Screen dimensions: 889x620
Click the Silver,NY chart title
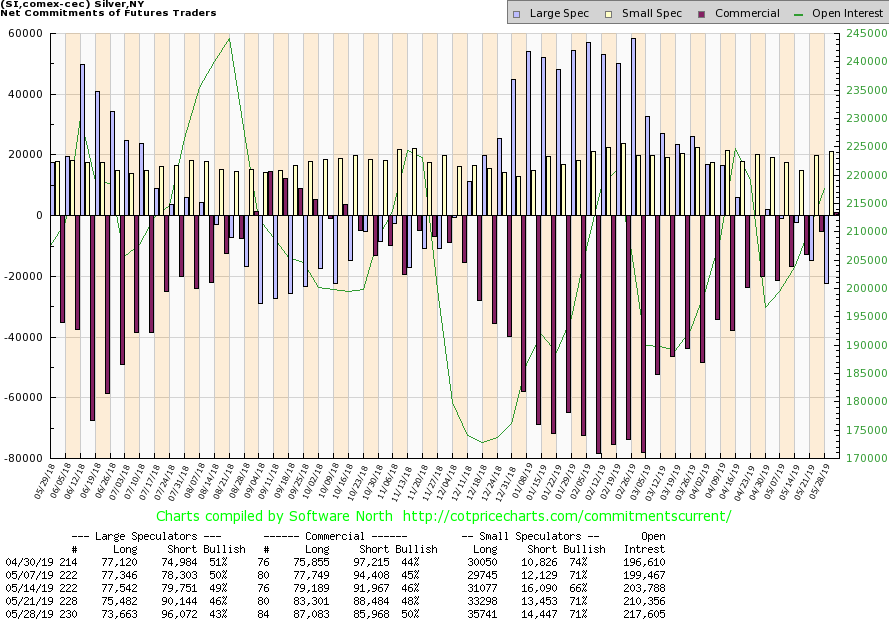pyautogui.click(x=68, y=5)
